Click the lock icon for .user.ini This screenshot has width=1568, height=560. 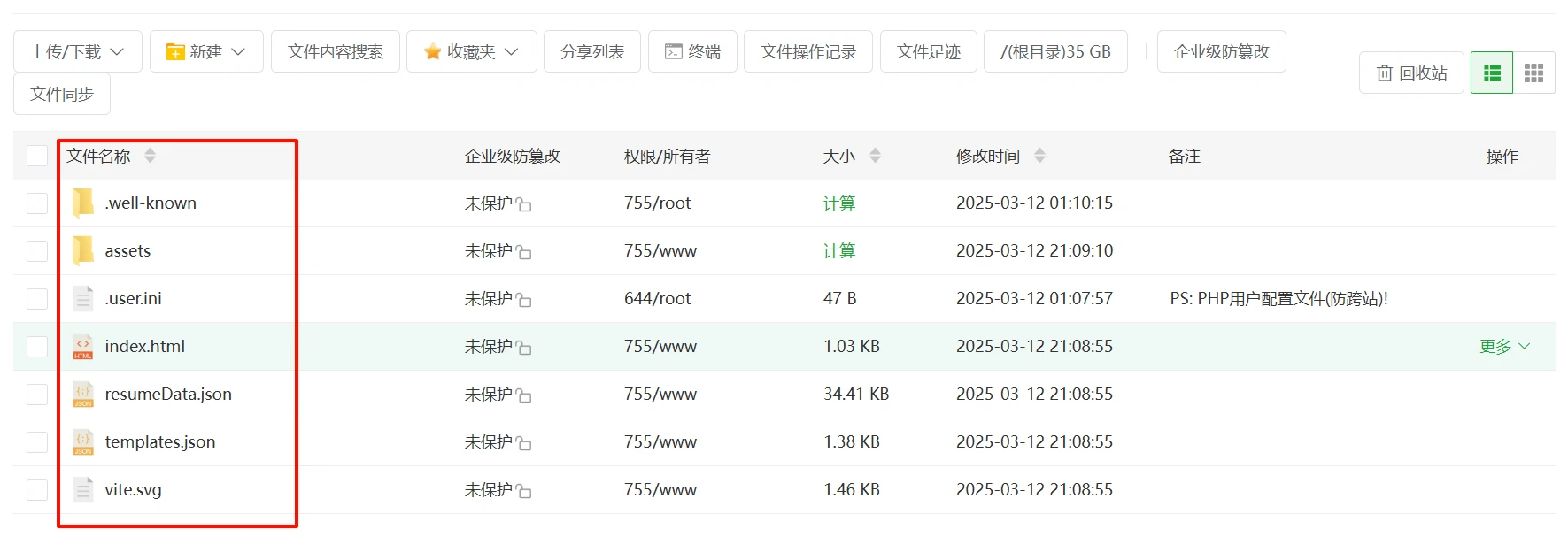coord(524,300)
